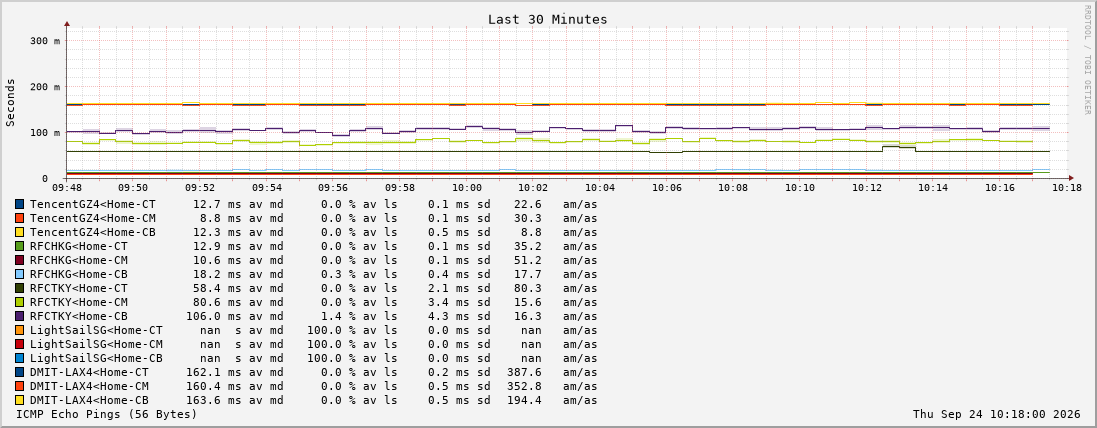Click the ICMP Echo Pings footer text
The height and width of the screenshot is (428, 1097).
pos(107,415)
